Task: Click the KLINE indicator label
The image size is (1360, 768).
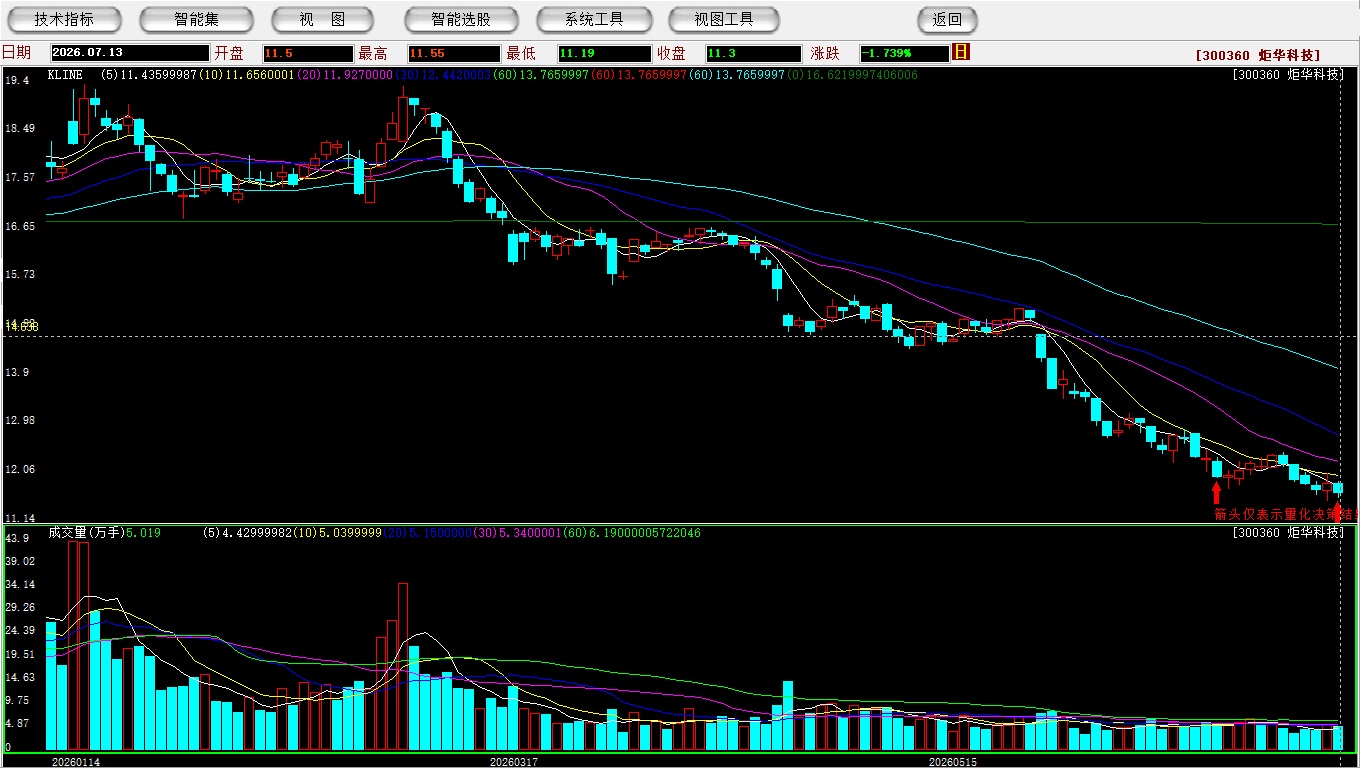Action: pyautogui.click(x=65, y=75)
